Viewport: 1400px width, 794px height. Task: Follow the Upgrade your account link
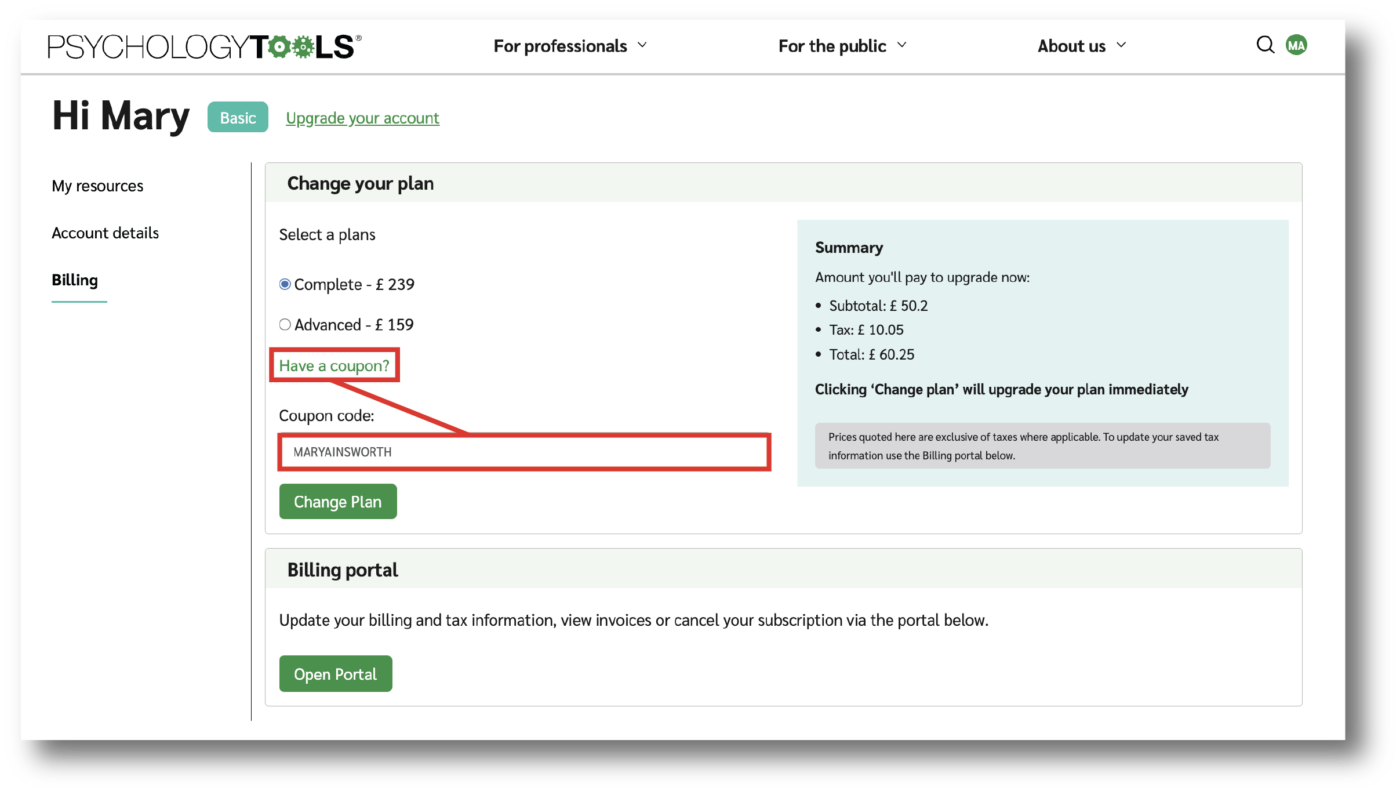click(362, 118)
